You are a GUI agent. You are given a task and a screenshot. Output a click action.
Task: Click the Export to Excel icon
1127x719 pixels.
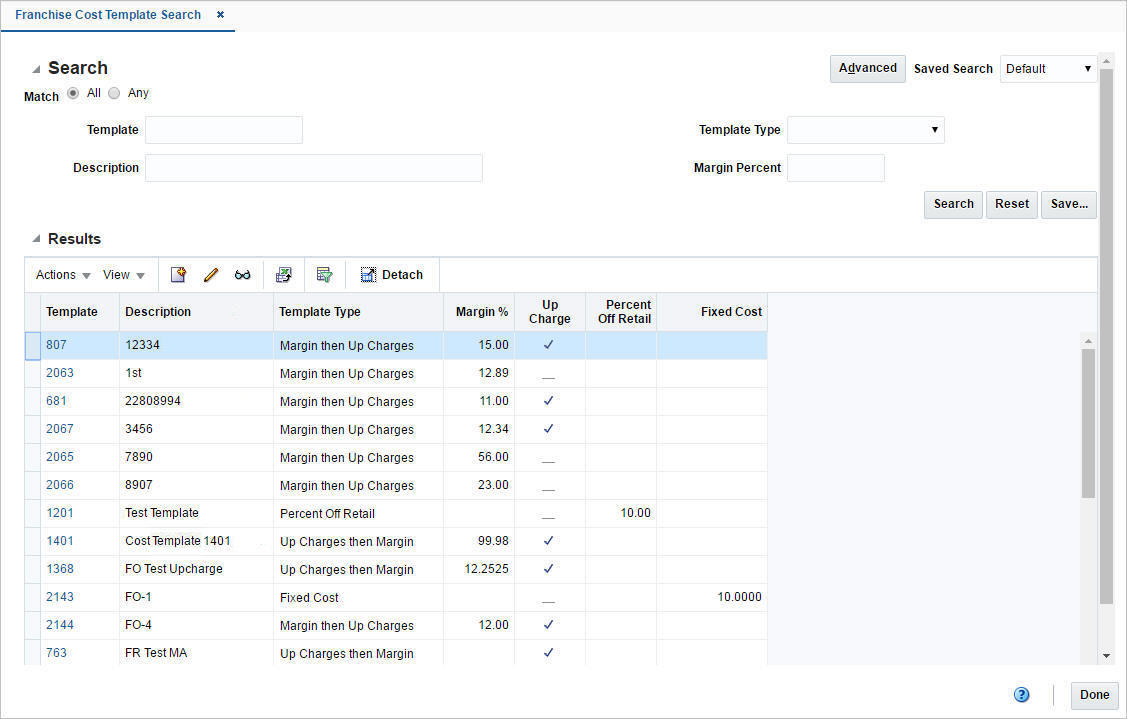[x=284, y=273]
